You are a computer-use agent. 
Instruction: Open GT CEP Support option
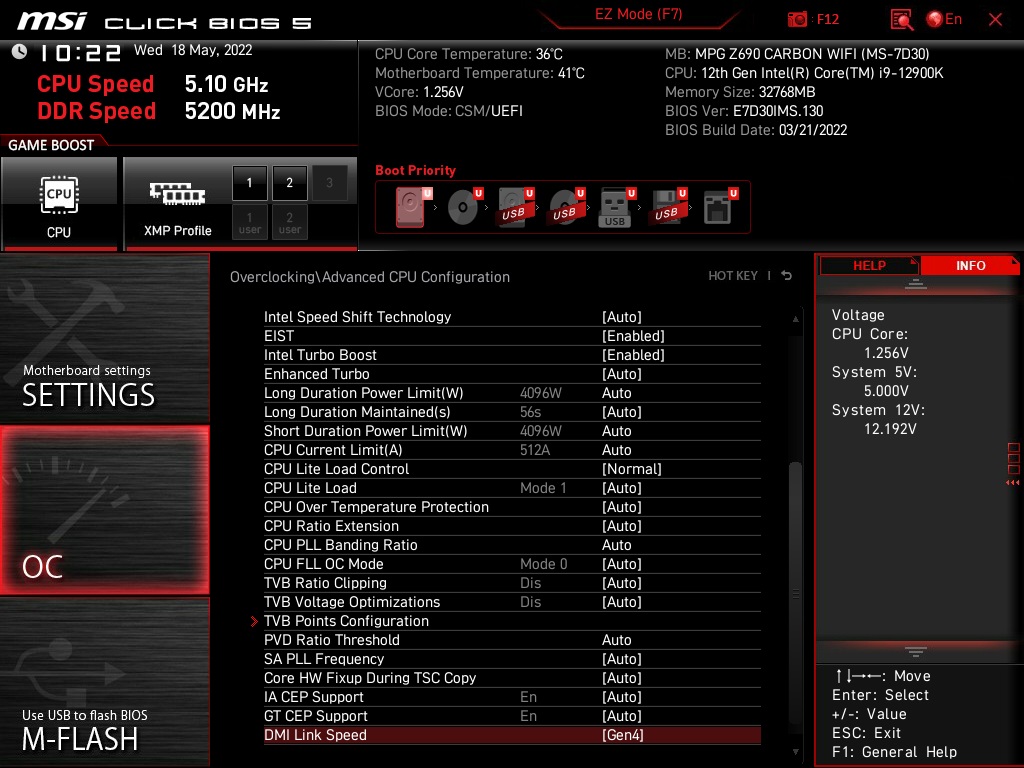512,715
